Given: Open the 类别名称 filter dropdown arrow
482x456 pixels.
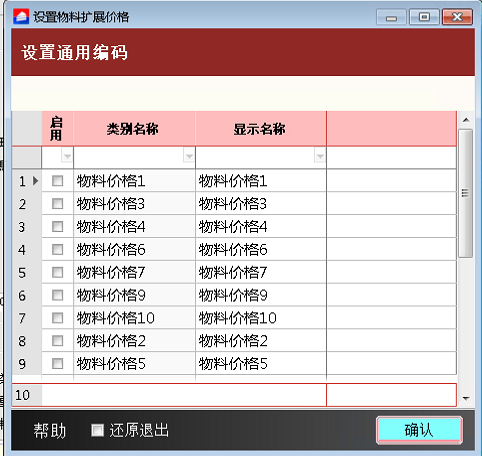Looking at the screenshot, I should (x=189, y=156).
